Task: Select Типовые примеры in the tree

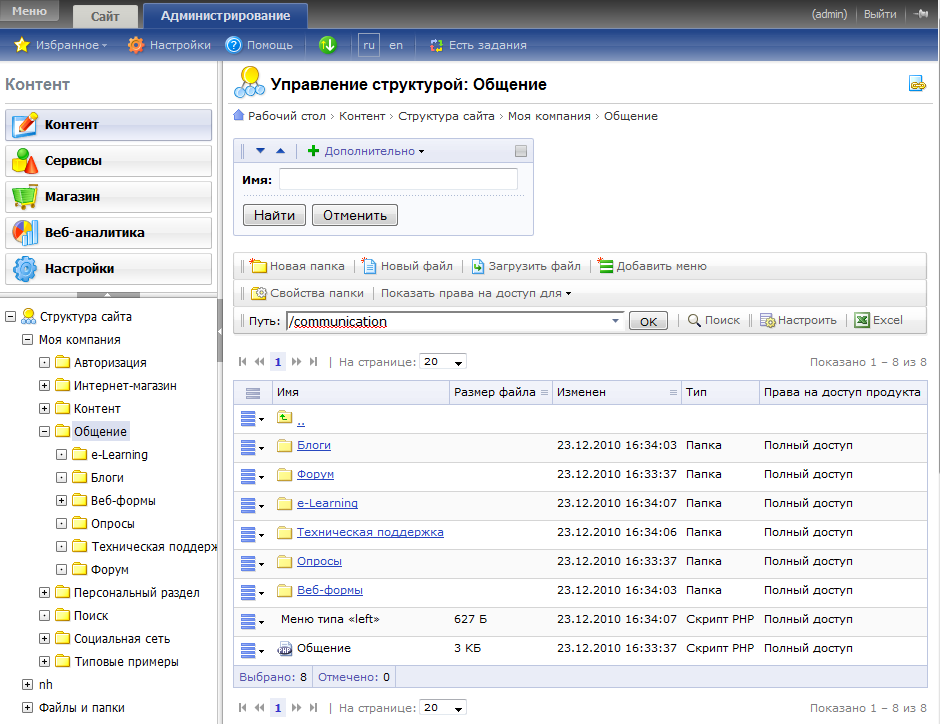Action: pos(126,662)
